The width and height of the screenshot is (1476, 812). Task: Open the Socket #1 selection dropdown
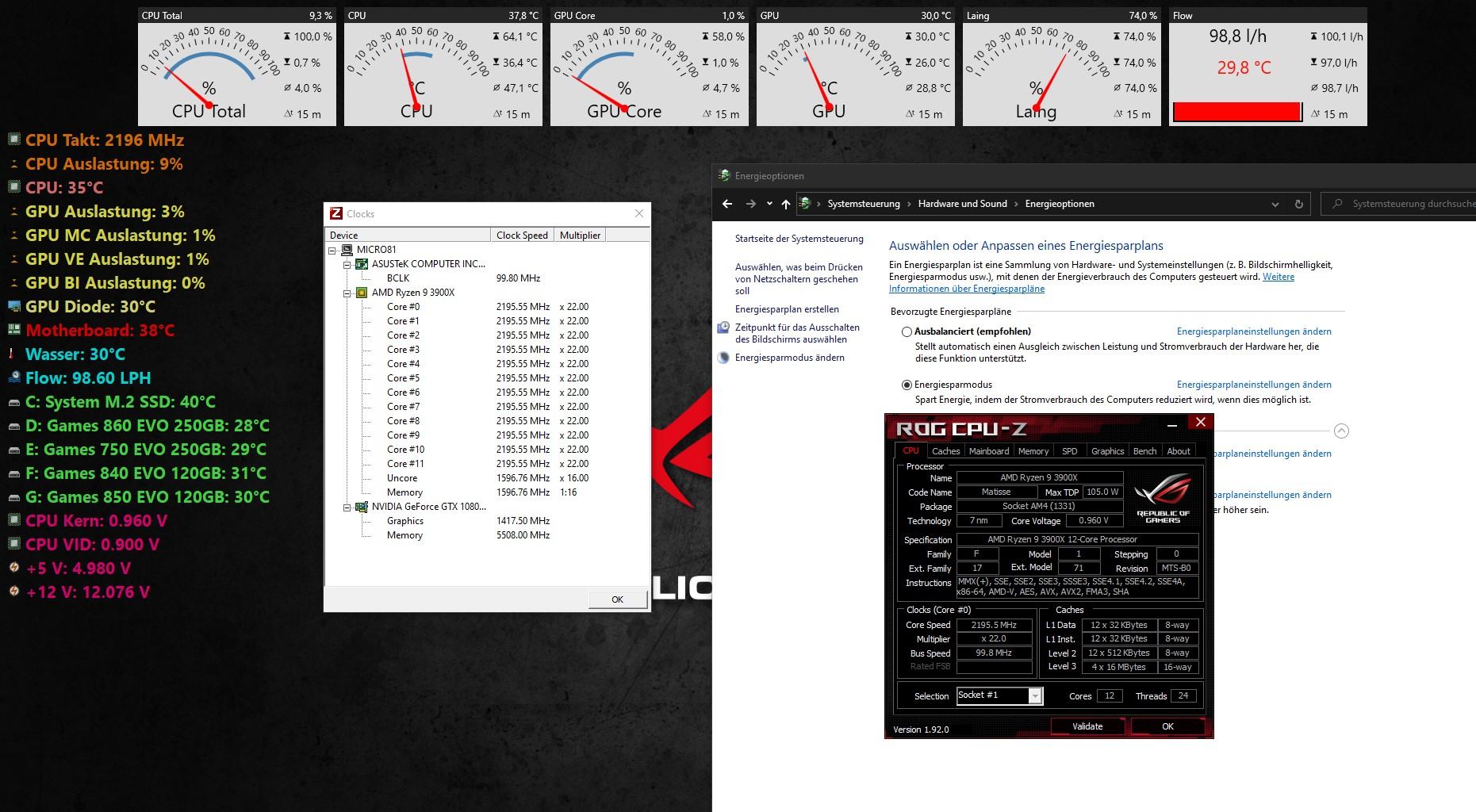click(x=1035, y=696)
